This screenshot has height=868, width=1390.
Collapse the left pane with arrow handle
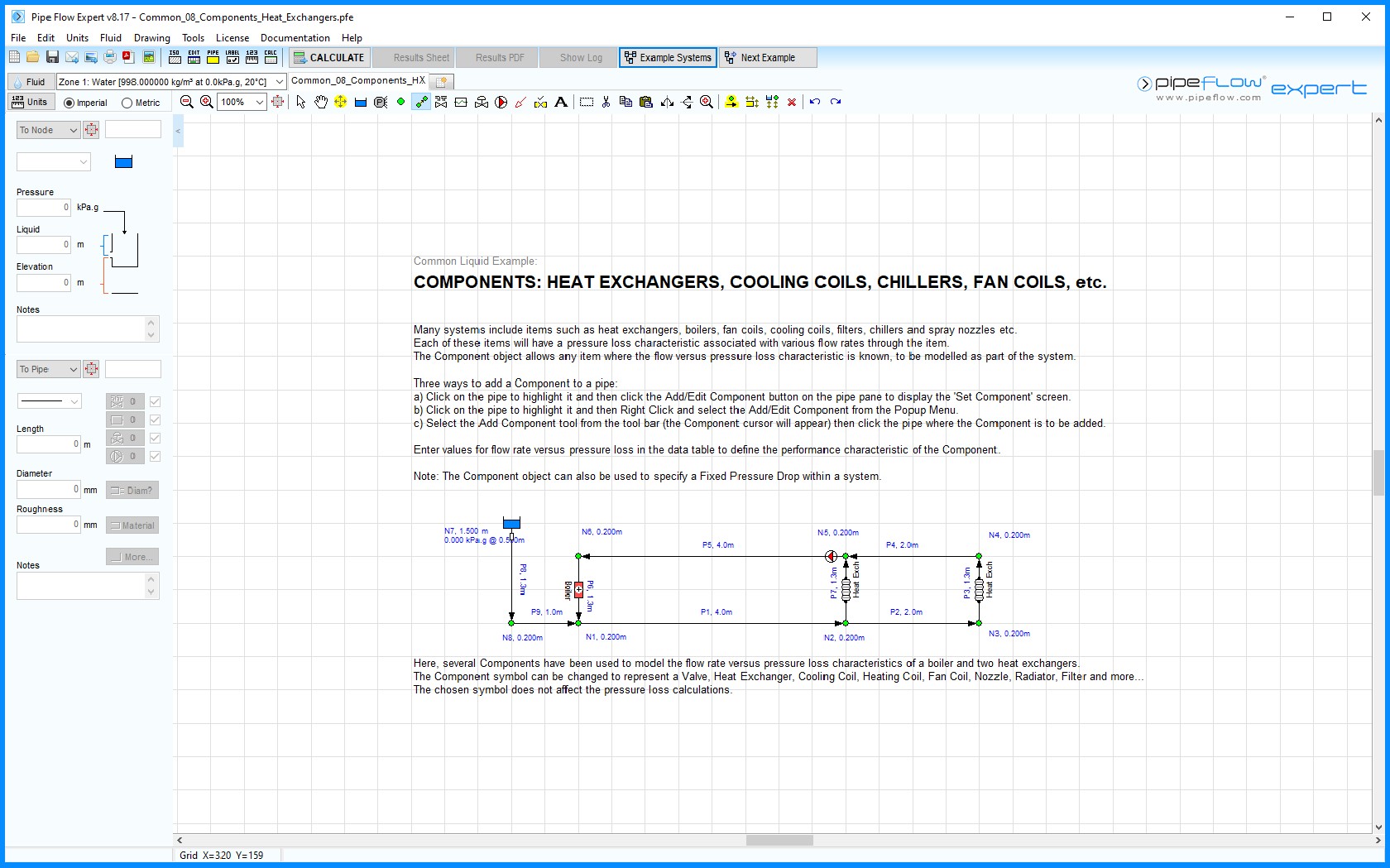coord(177,131)
